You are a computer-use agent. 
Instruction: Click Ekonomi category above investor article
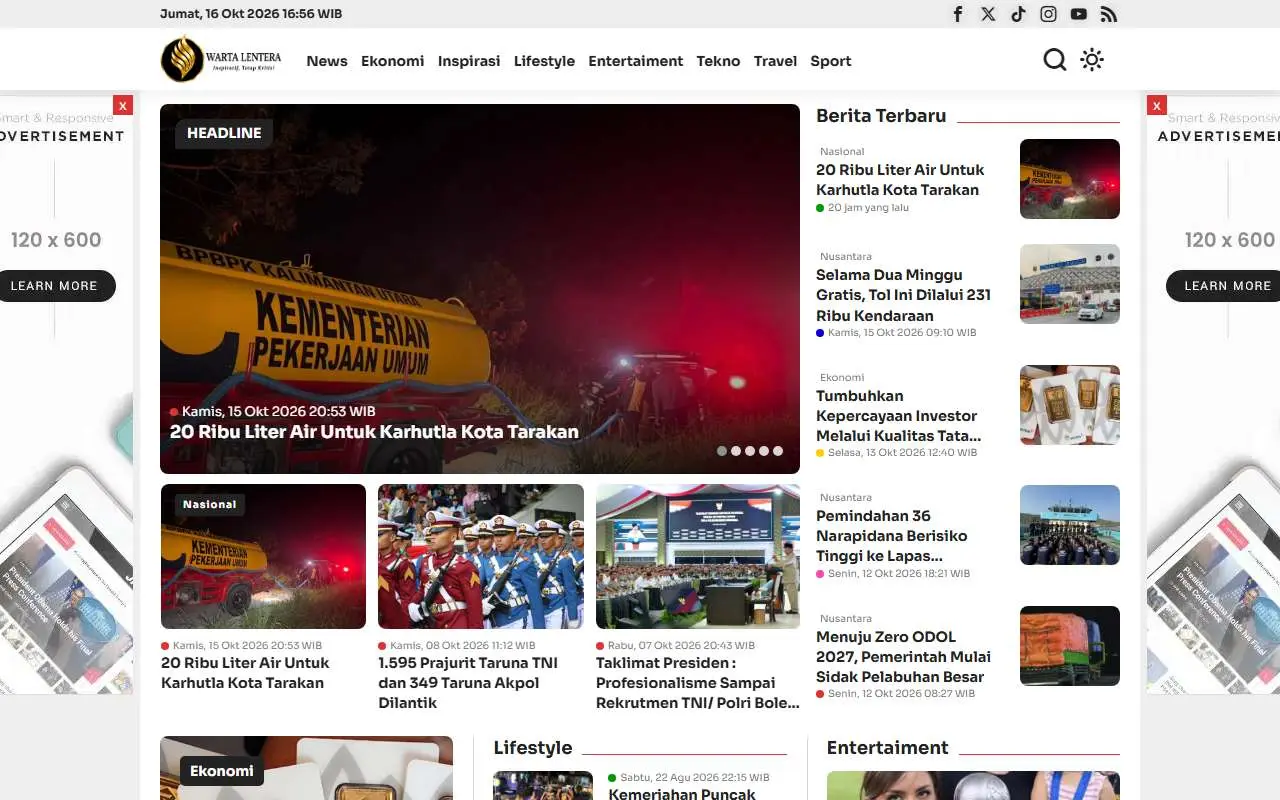(842, 378)
